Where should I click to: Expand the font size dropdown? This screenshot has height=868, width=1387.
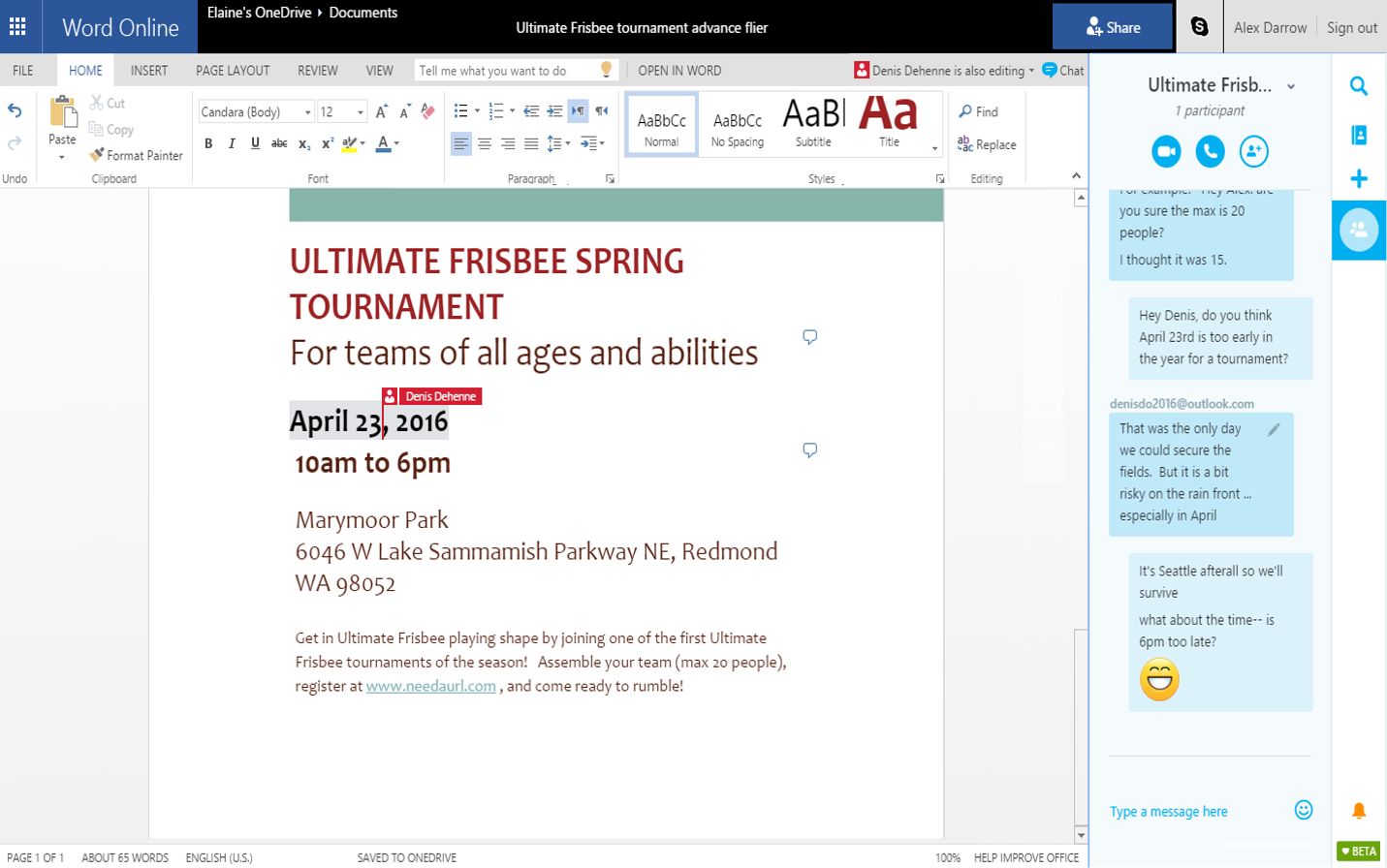[360, 112]
